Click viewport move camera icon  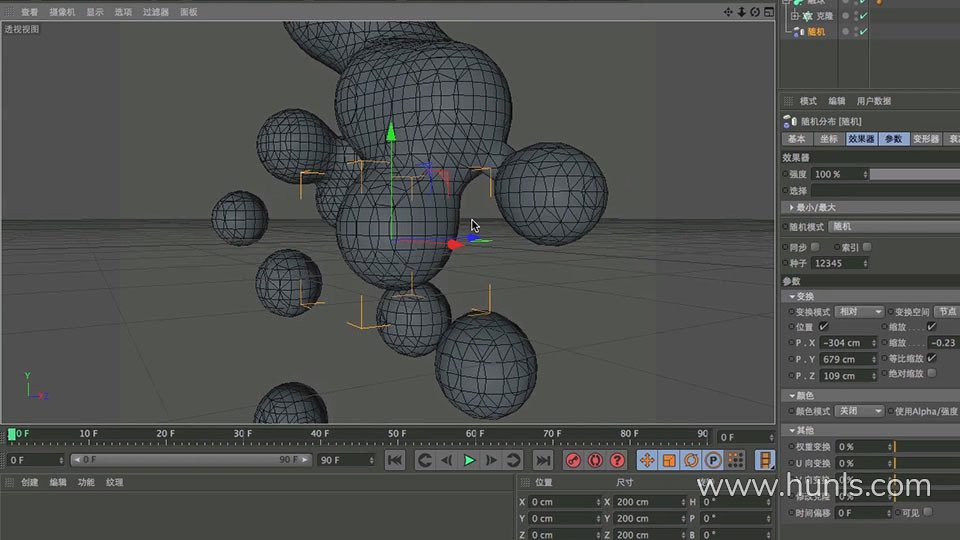pos(728,12)
